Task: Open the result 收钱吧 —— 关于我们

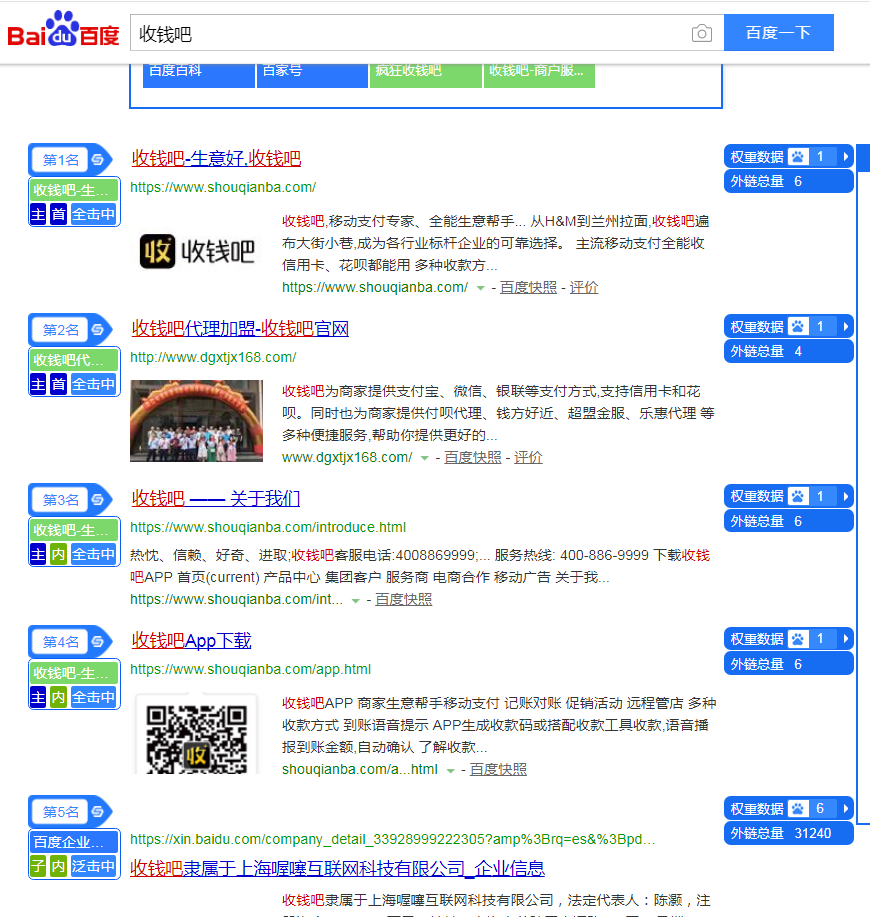Action: (x=216, y=499)
